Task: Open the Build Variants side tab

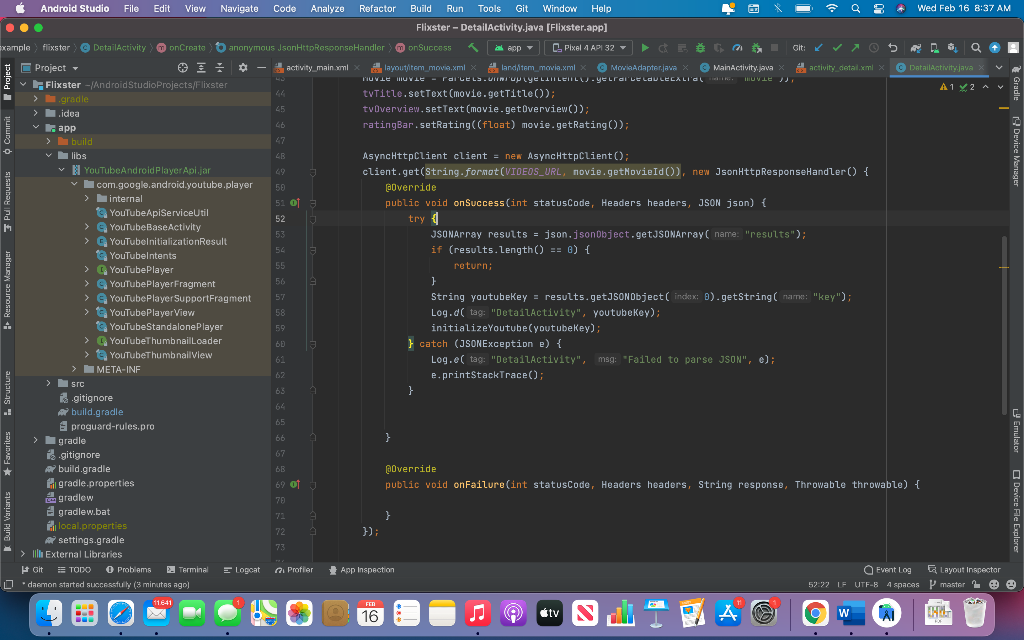Action: (x=7, y=520)
